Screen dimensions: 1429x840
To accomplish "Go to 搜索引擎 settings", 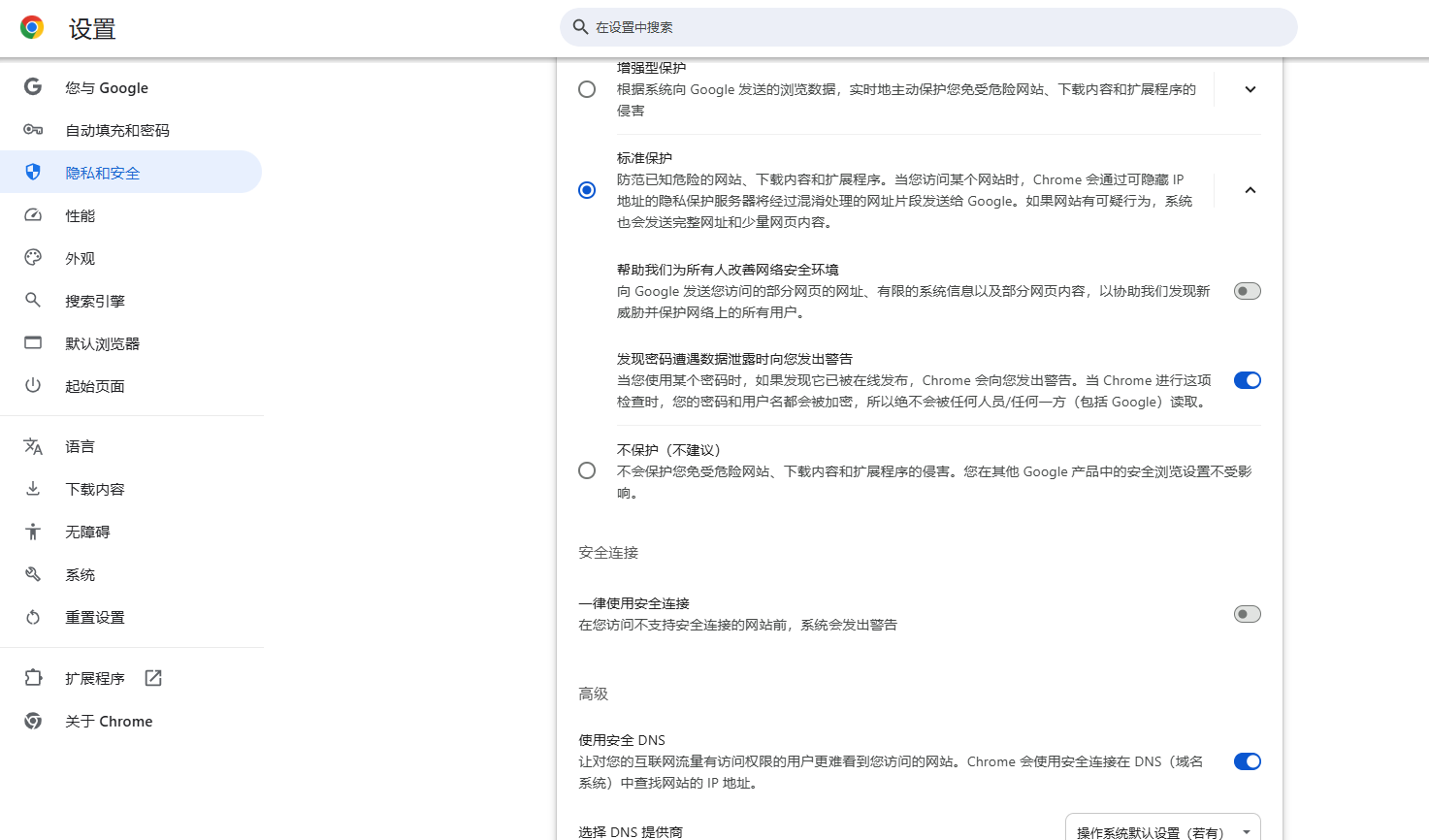I will (131, 301).
